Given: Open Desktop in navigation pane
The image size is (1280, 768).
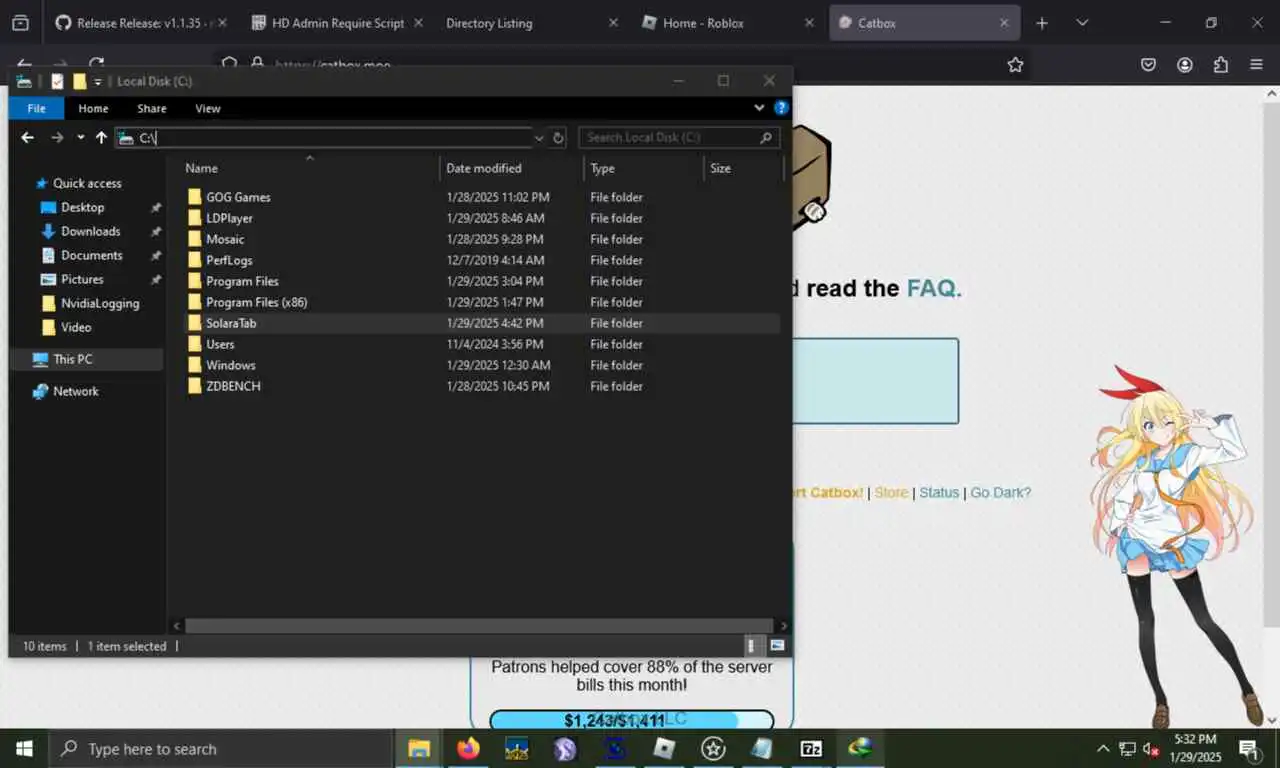Looking at the screenshot, I should (82, 207).
